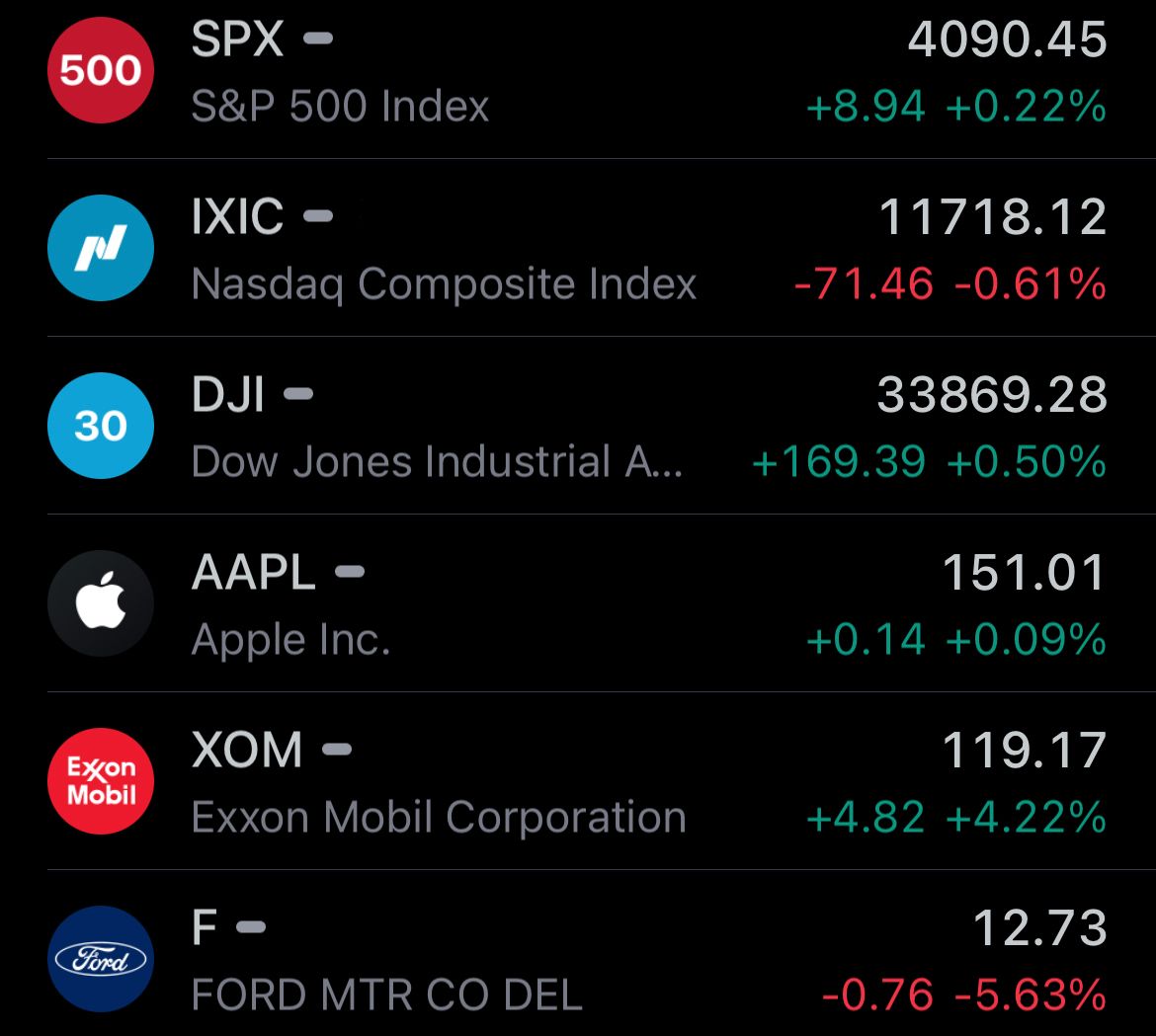Tap the AAPL price 151.01
This screenshot has width=1156, height=1036.
pyautogui.click(x=1024, y=573)
